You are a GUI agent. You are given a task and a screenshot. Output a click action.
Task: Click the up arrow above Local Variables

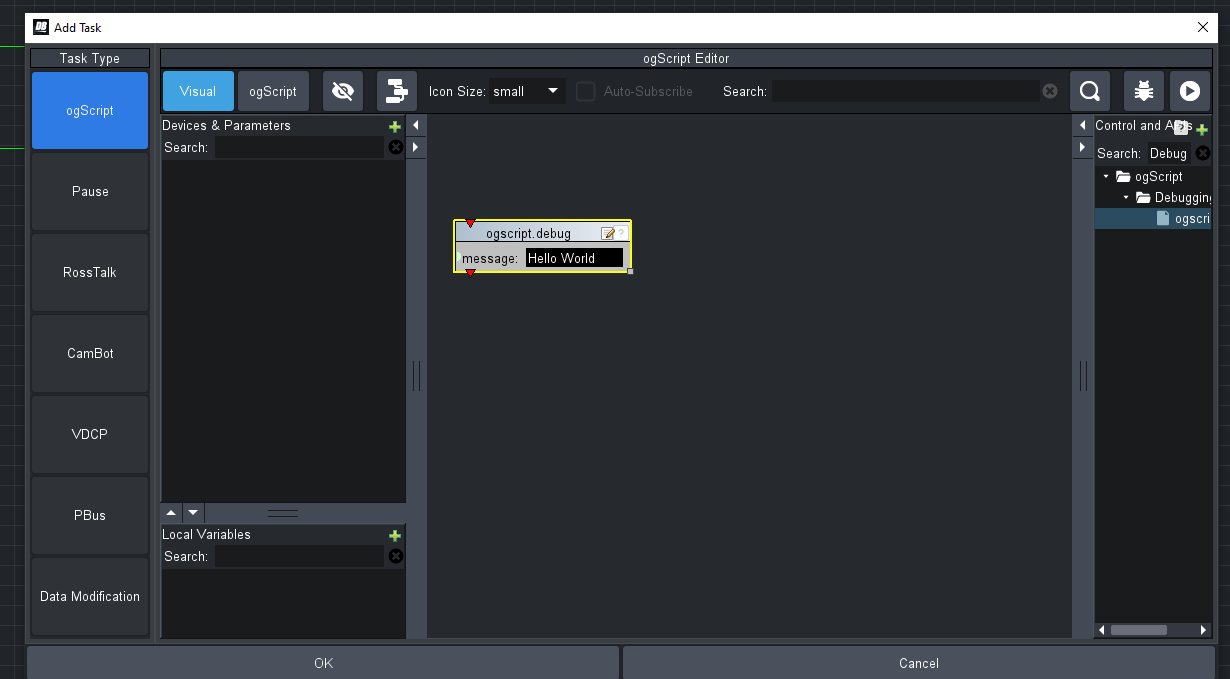(x=171, y=513)
